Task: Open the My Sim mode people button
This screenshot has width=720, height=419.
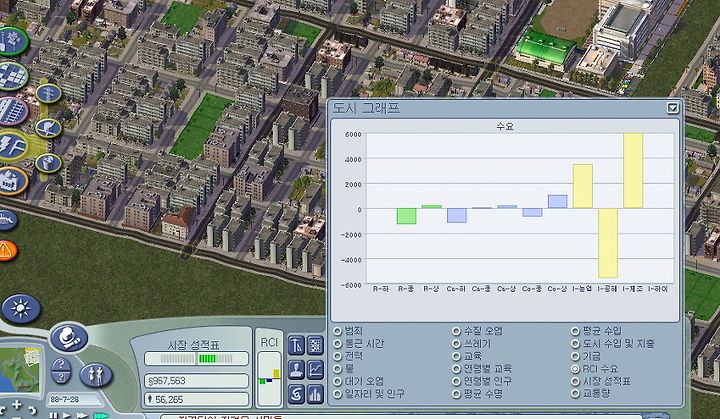Action: [96, 375]
